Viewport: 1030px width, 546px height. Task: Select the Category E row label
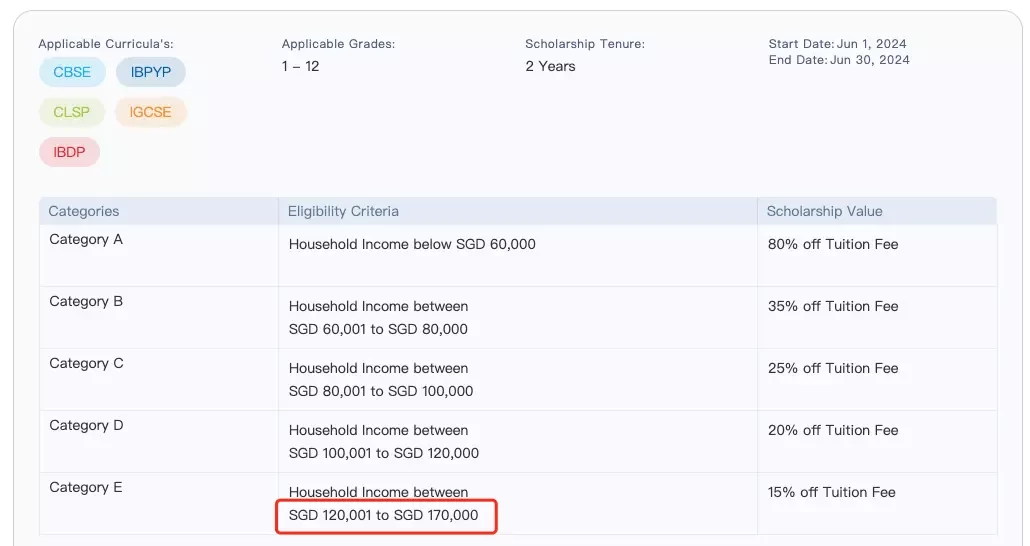click(x=85, y=488)
